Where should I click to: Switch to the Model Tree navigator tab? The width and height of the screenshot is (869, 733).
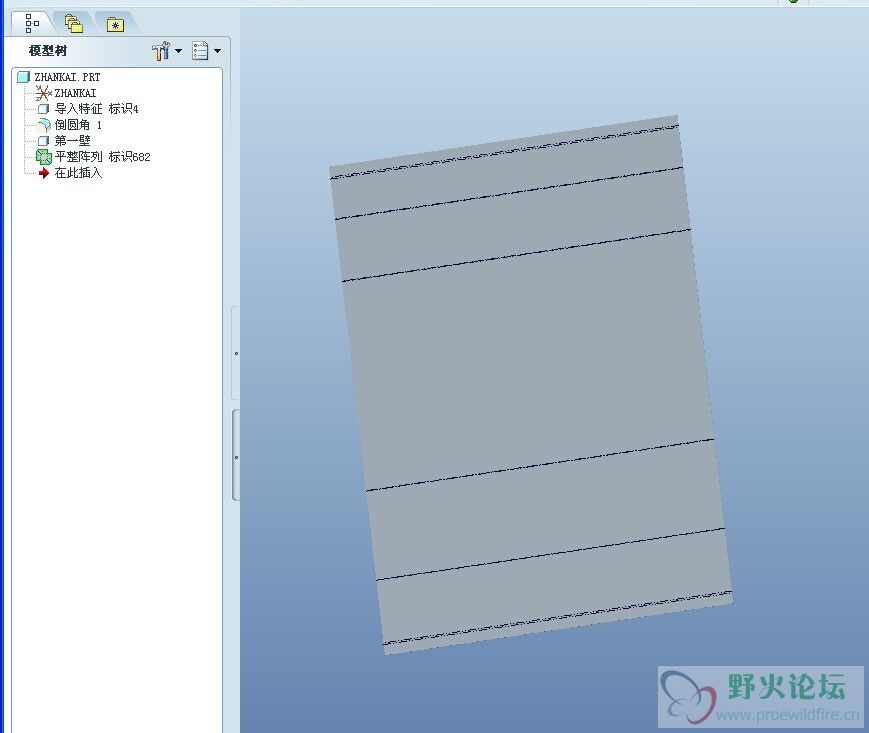click(32, 23)
